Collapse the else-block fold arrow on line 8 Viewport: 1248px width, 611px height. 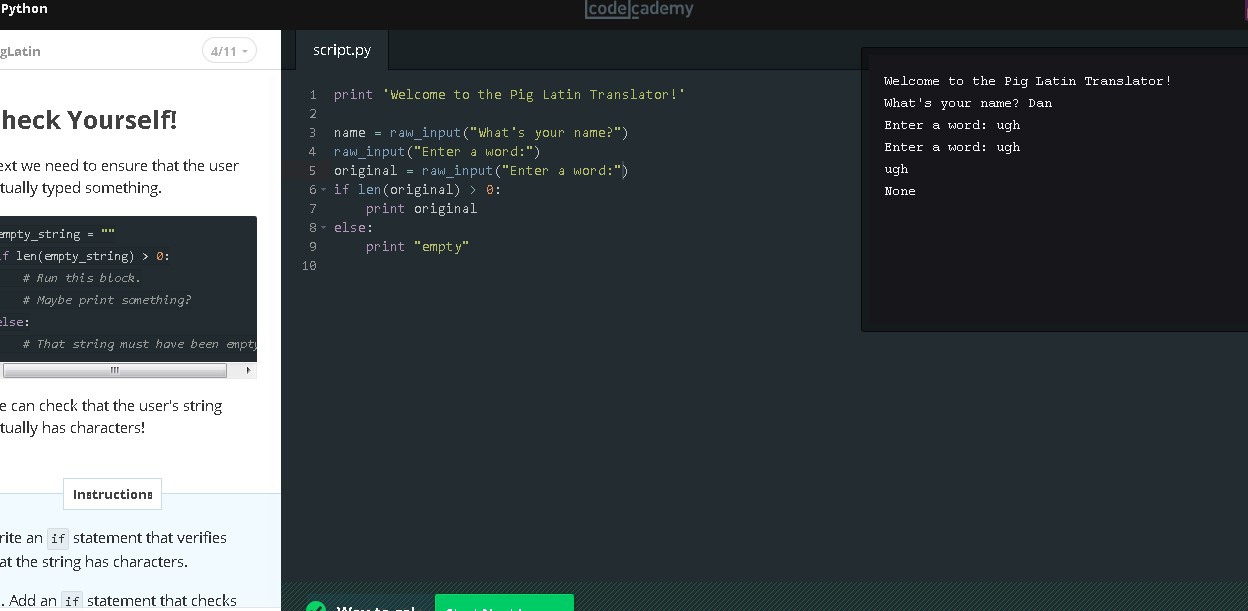coord(322,228)
